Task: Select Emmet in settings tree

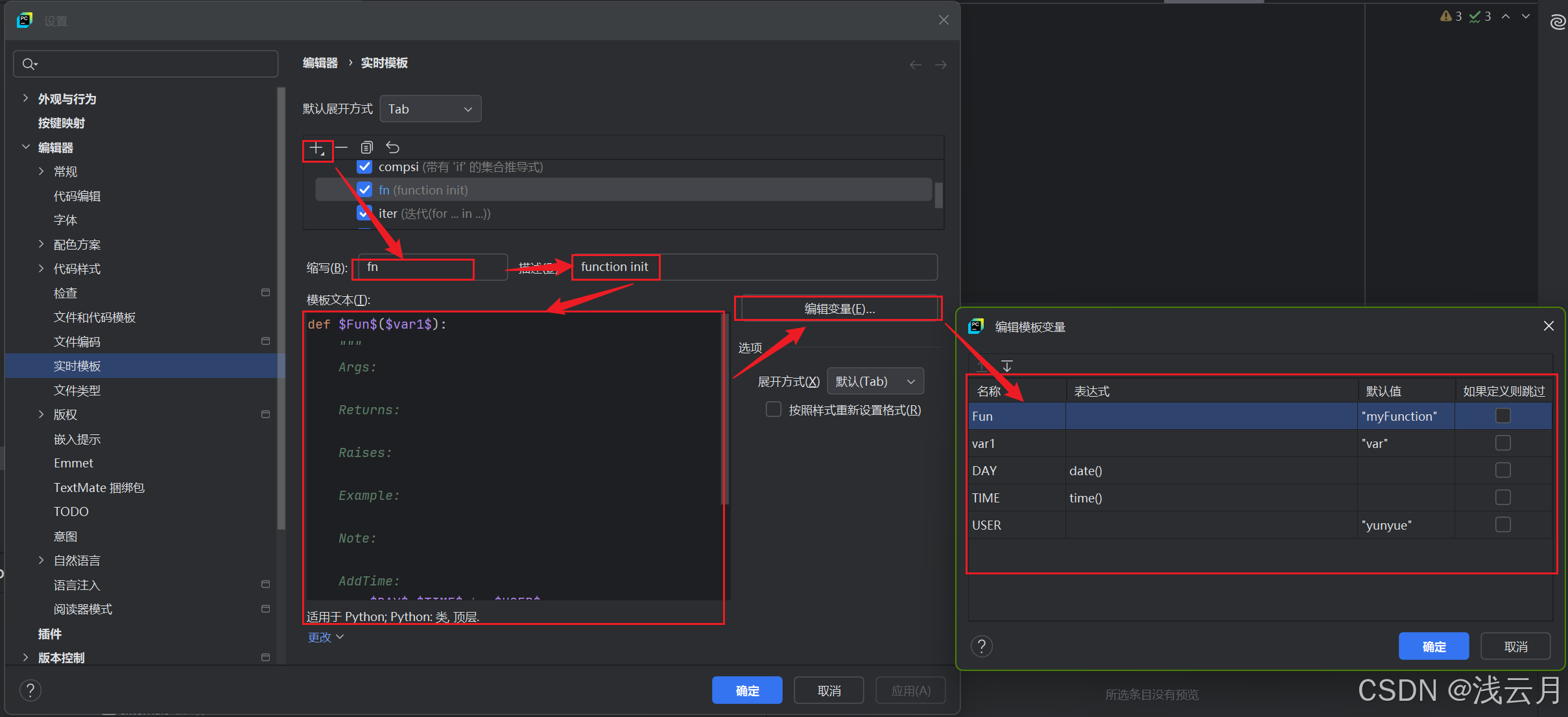Action: point(73,463)
